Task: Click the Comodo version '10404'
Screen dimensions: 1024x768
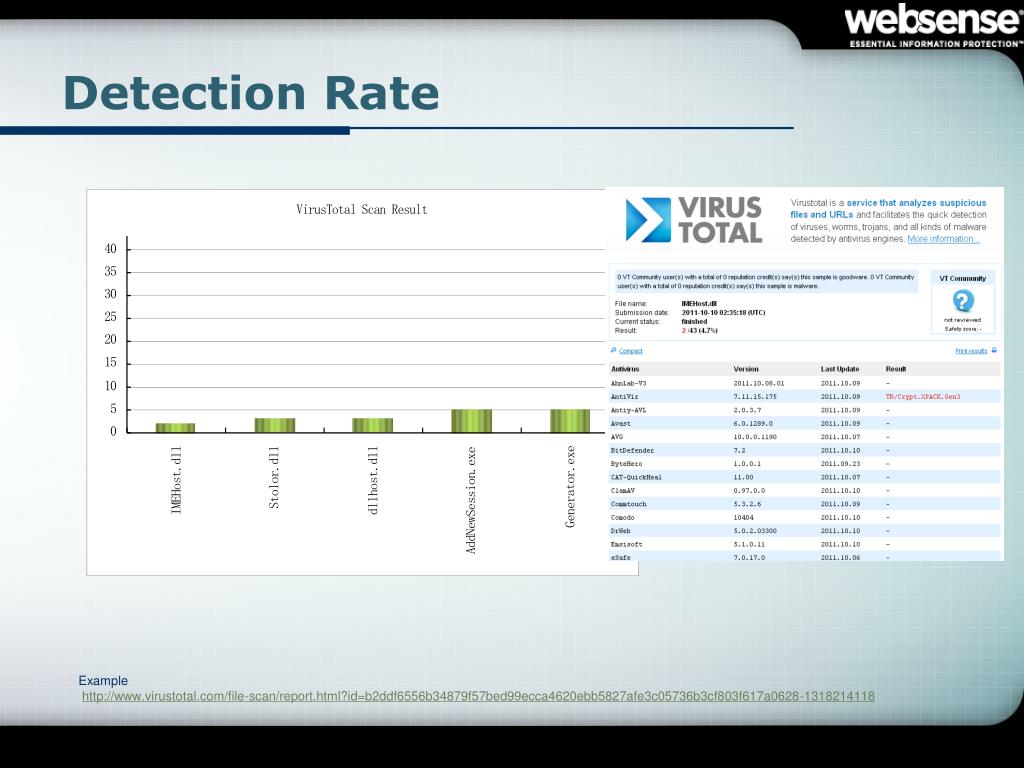Action: tap(743, 517)
